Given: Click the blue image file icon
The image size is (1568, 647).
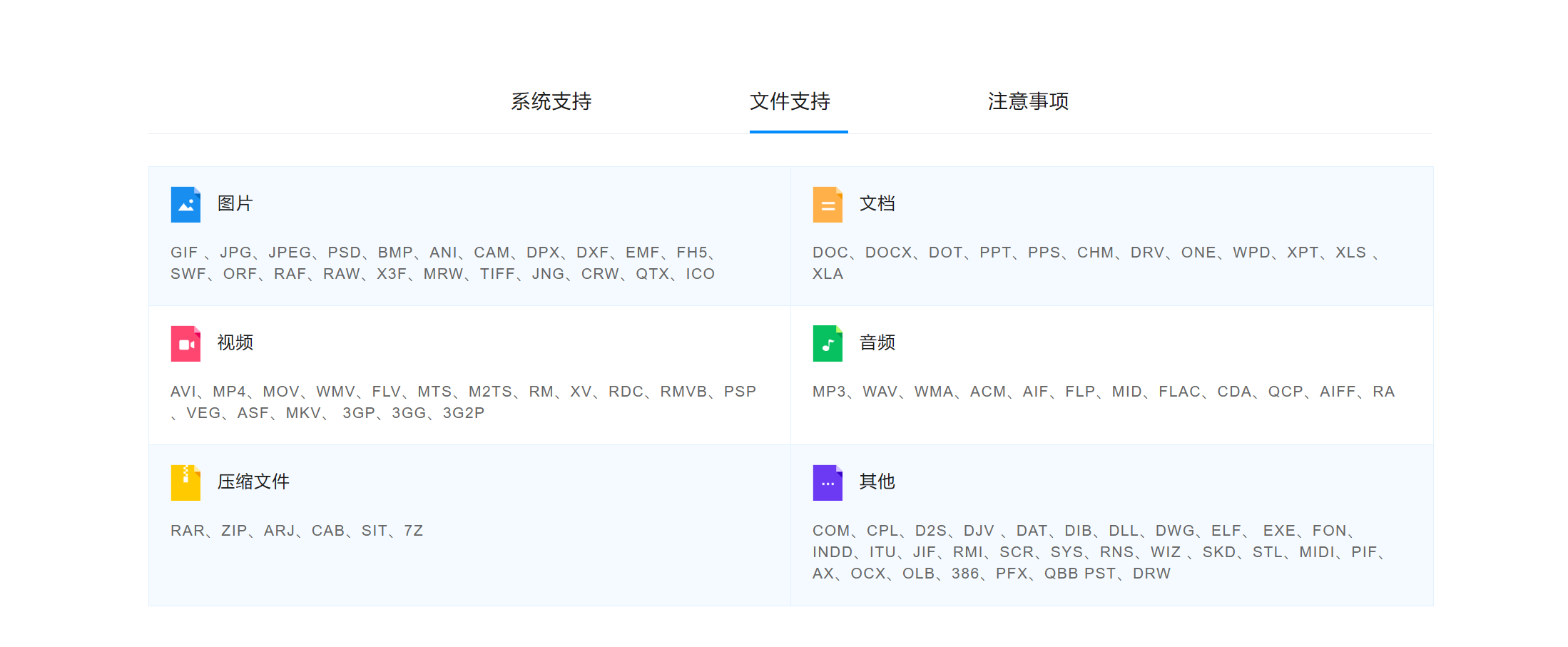Looking at the screenshot, I should 185,205.
